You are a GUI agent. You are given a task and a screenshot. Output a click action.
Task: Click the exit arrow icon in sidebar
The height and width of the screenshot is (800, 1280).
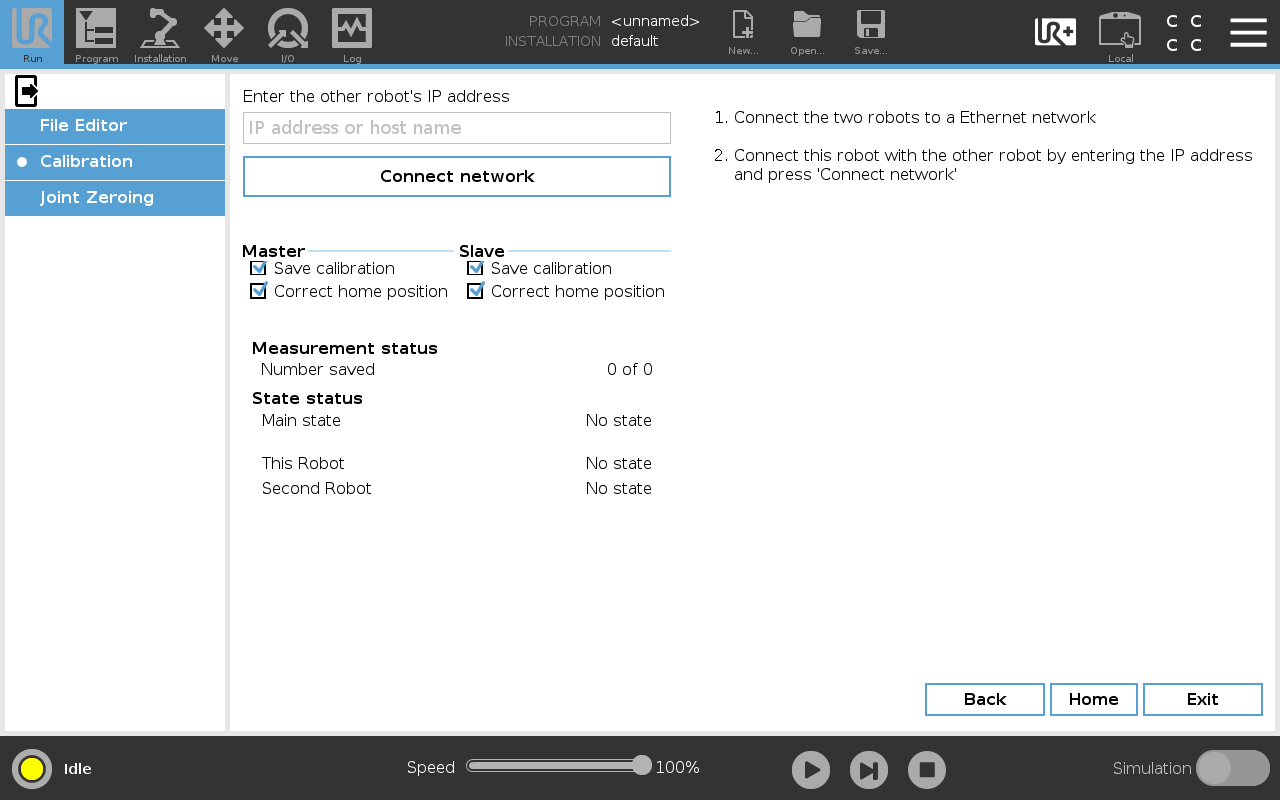[x=27, y=91]
